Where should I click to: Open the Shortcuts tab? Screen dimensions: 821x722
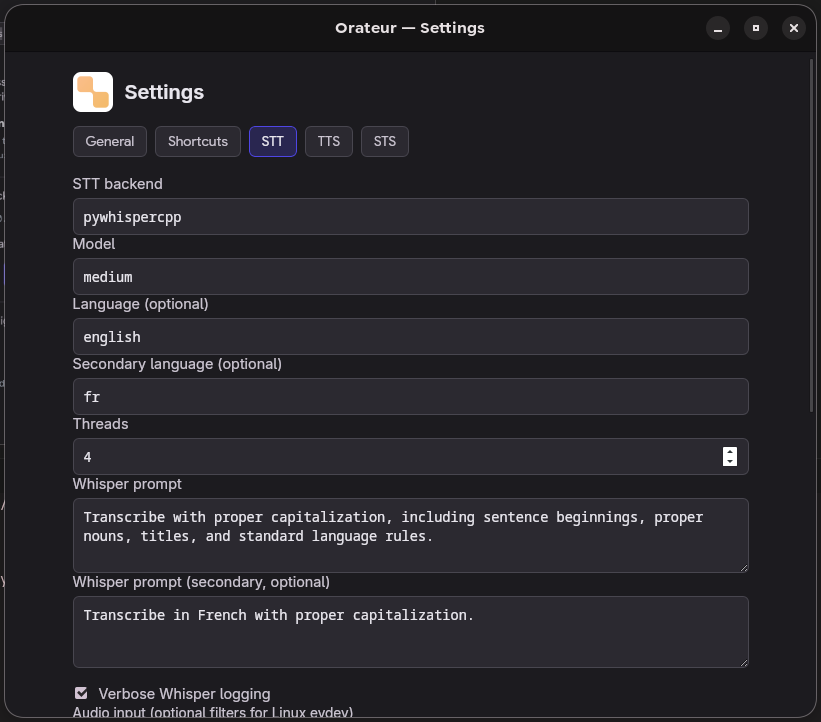point(198,141)
